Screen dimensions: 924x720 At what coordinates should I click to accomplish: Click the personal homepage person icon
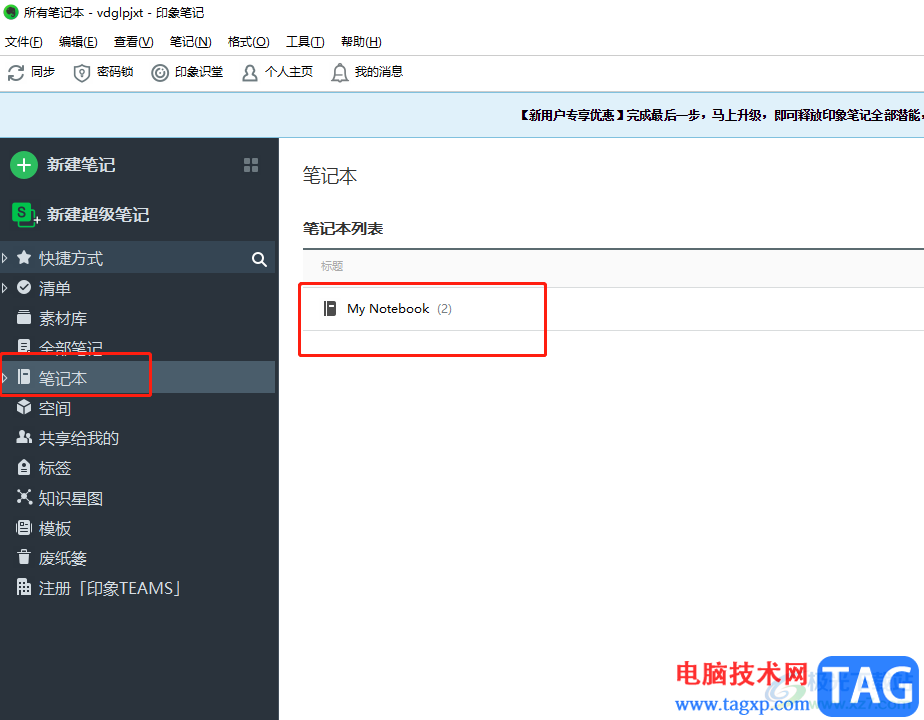tap(250, 72)
